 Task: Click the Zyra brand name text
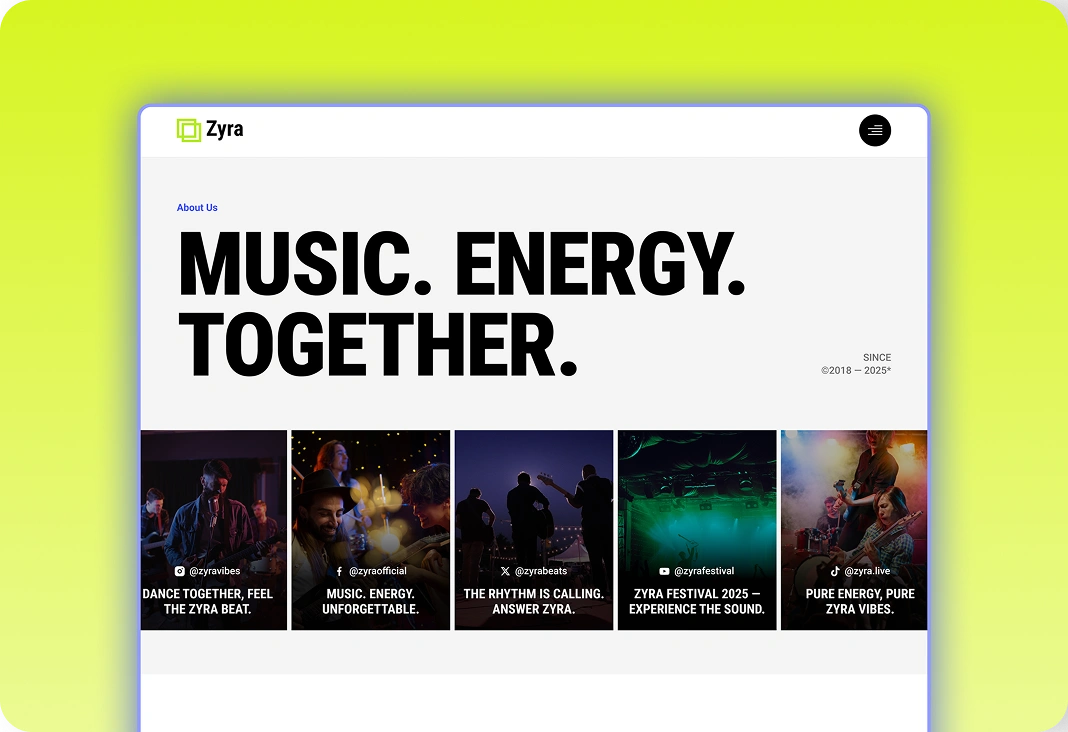pyautogui.click(x=225, y=129)
